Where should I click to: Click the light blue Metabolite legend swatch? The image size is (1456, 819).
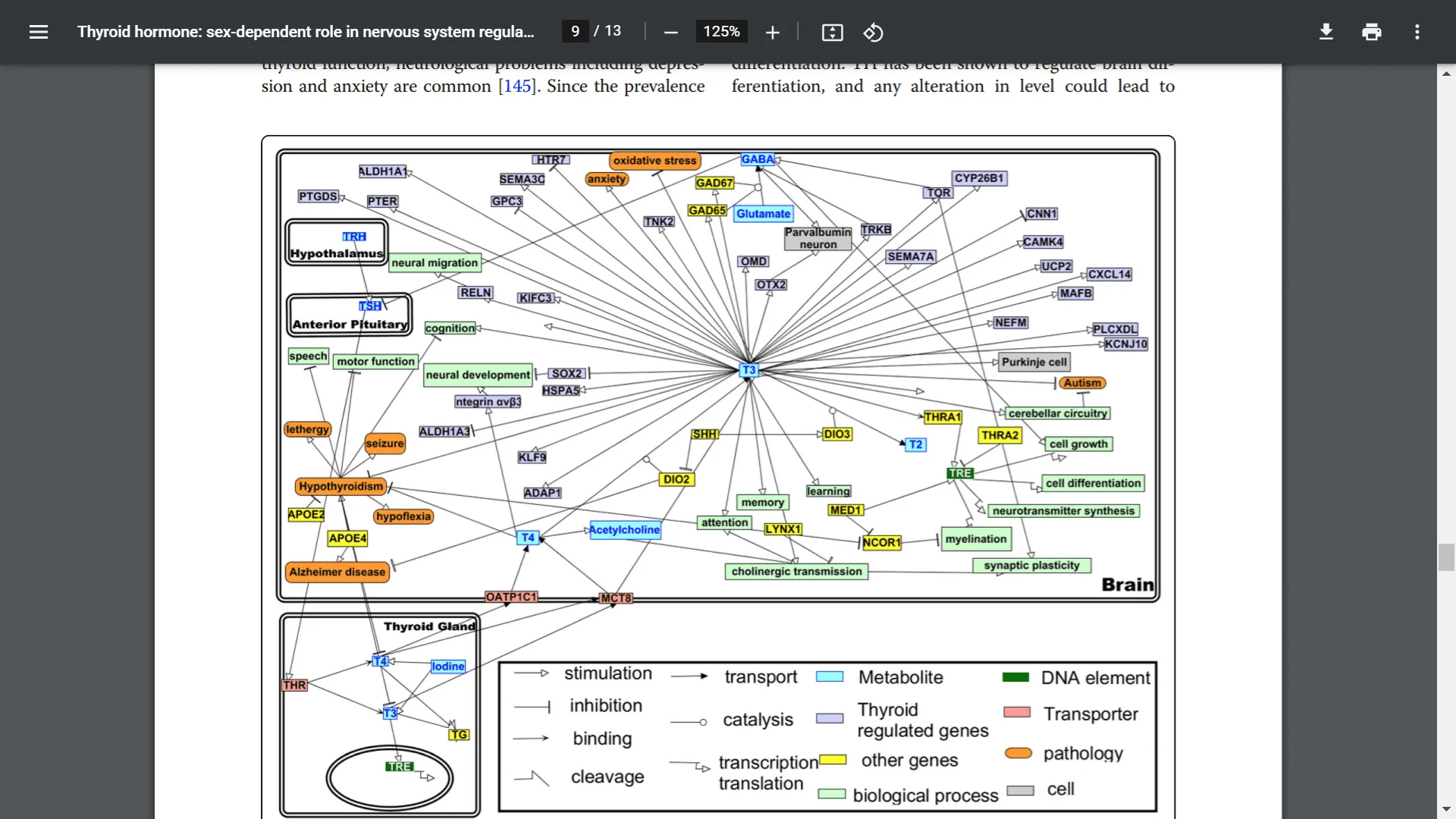point(830,676)
